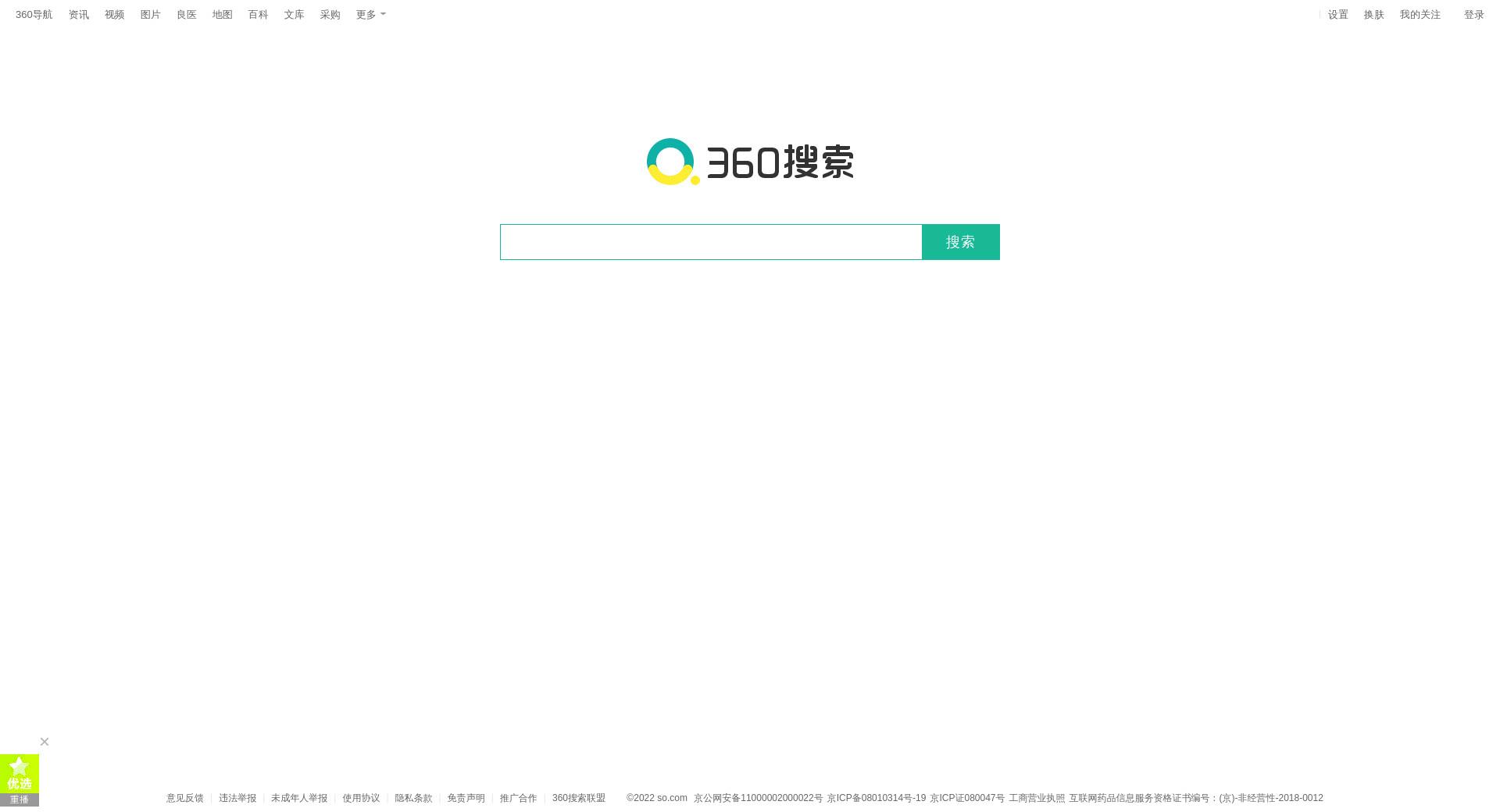1500x812 pixels.
Task: Click the 360搜索 logo
Action: pyautogui.click(x=750, y=162)
